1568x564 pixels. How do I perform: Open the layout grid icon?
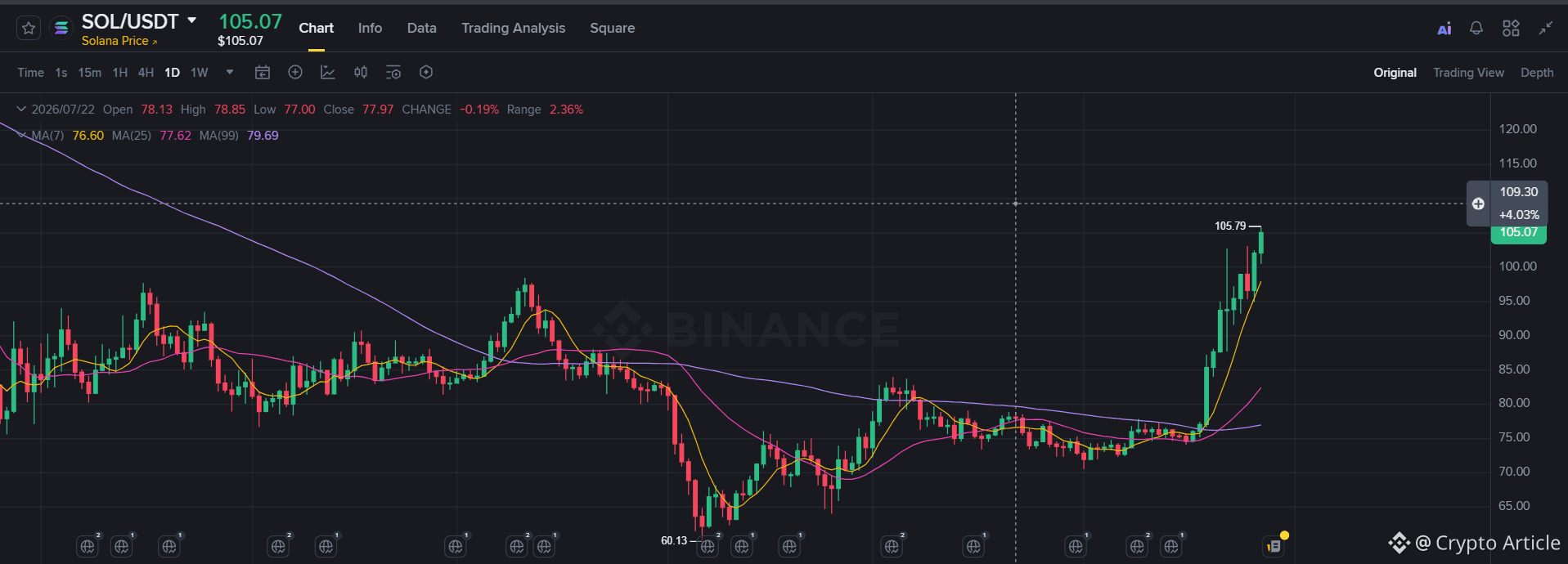pos(1511,29)
